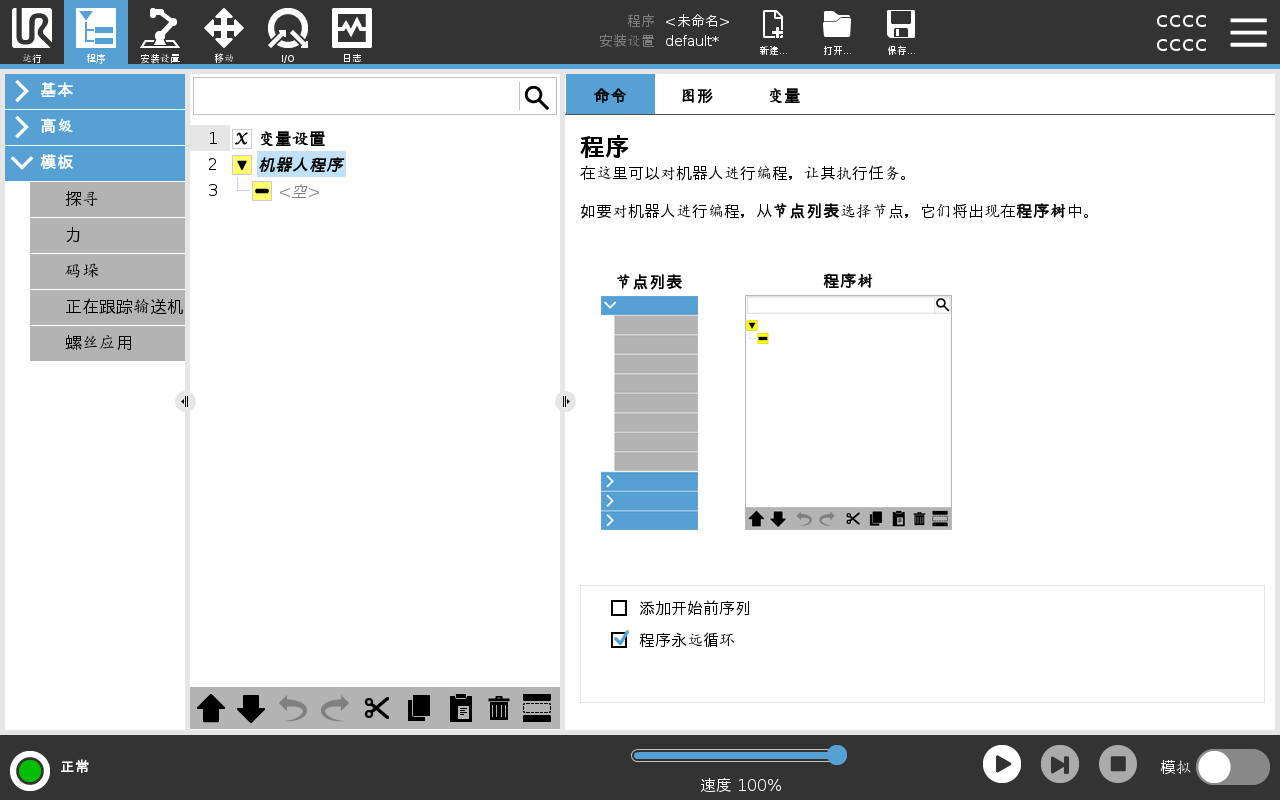Click the Save program floppy icon

901,30
